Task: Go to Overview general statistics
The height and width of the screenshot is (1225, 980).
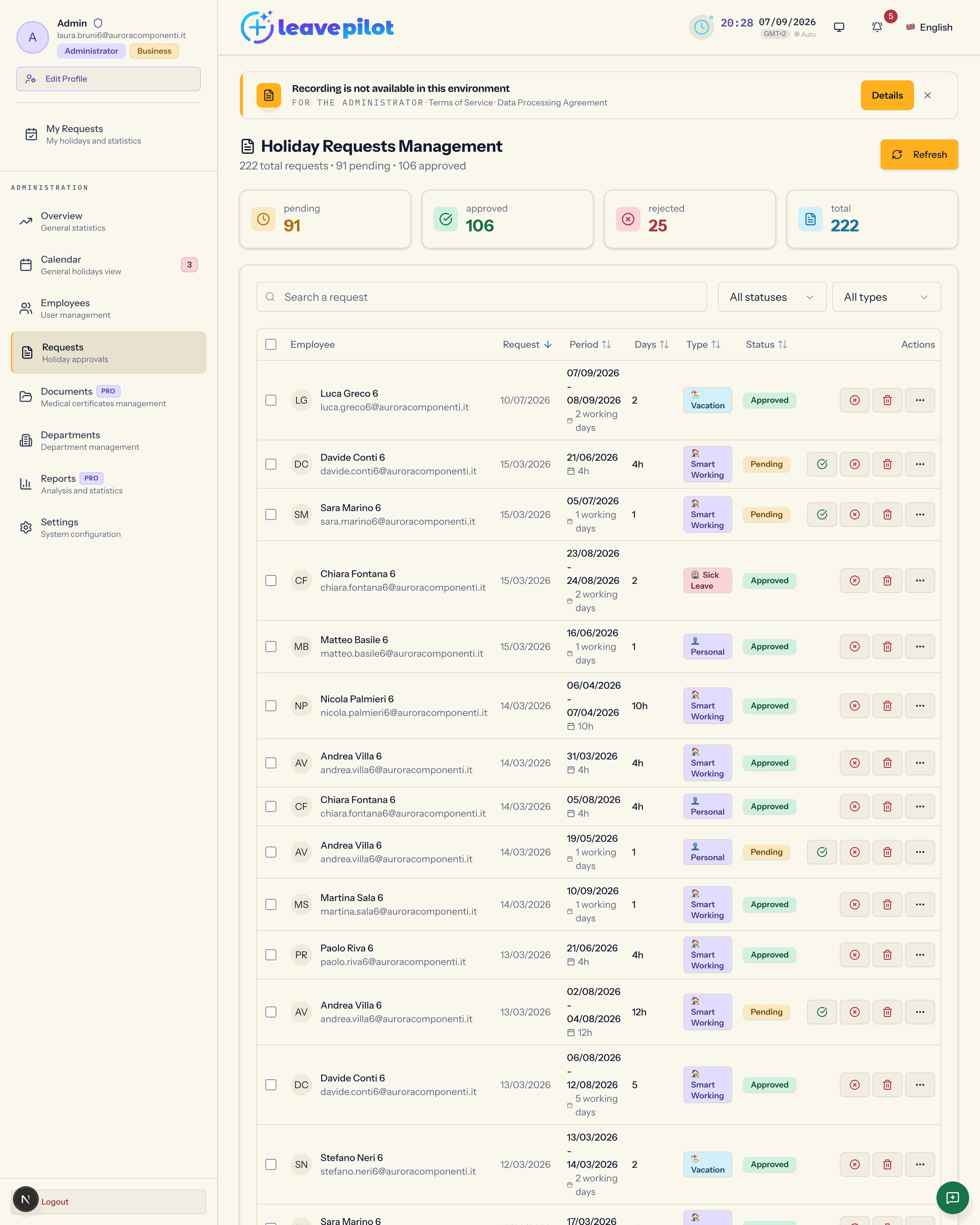Action: pyautogui.click(x=109, y=222)
